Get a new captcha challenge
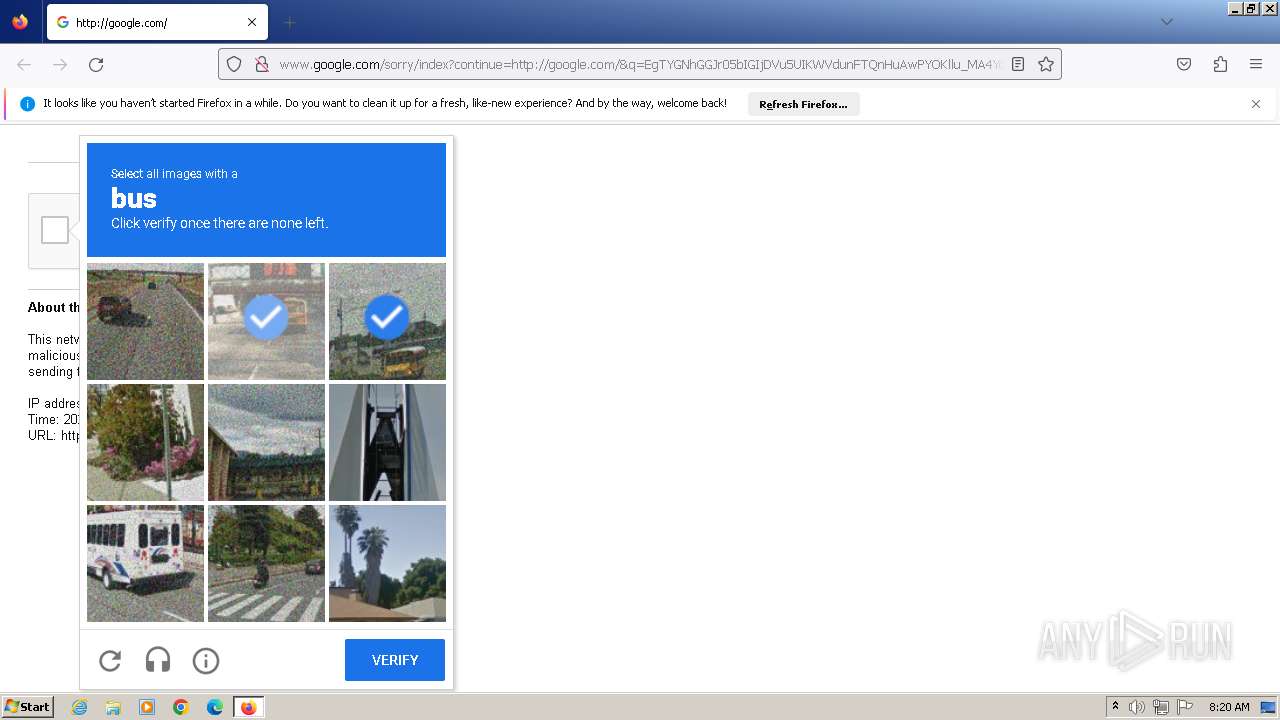 point(110,660)
